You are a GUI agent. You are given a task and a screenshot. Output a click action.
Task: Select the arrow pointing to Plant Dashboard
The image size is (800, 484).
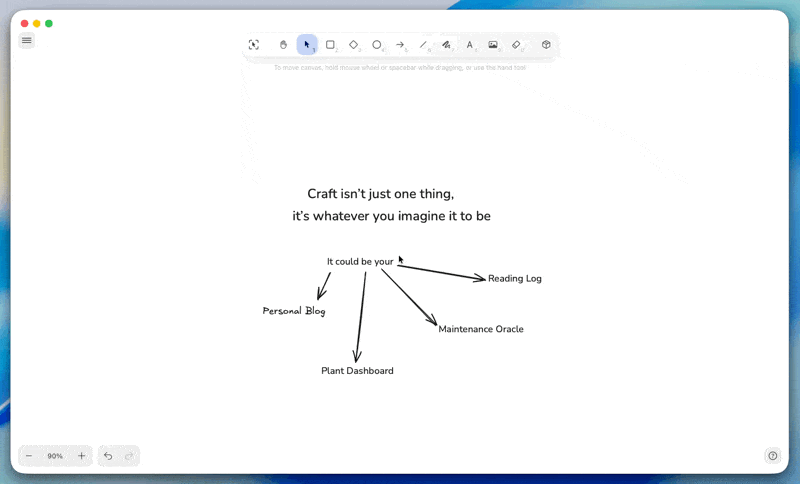click(x=361, y=317)
